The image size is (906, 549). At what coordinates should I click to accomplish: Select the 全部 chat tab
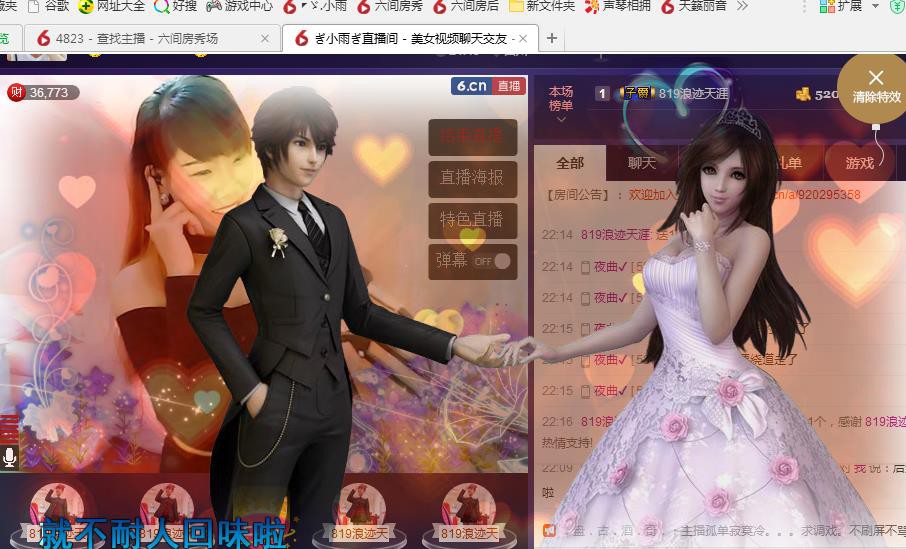pos(570,164)
